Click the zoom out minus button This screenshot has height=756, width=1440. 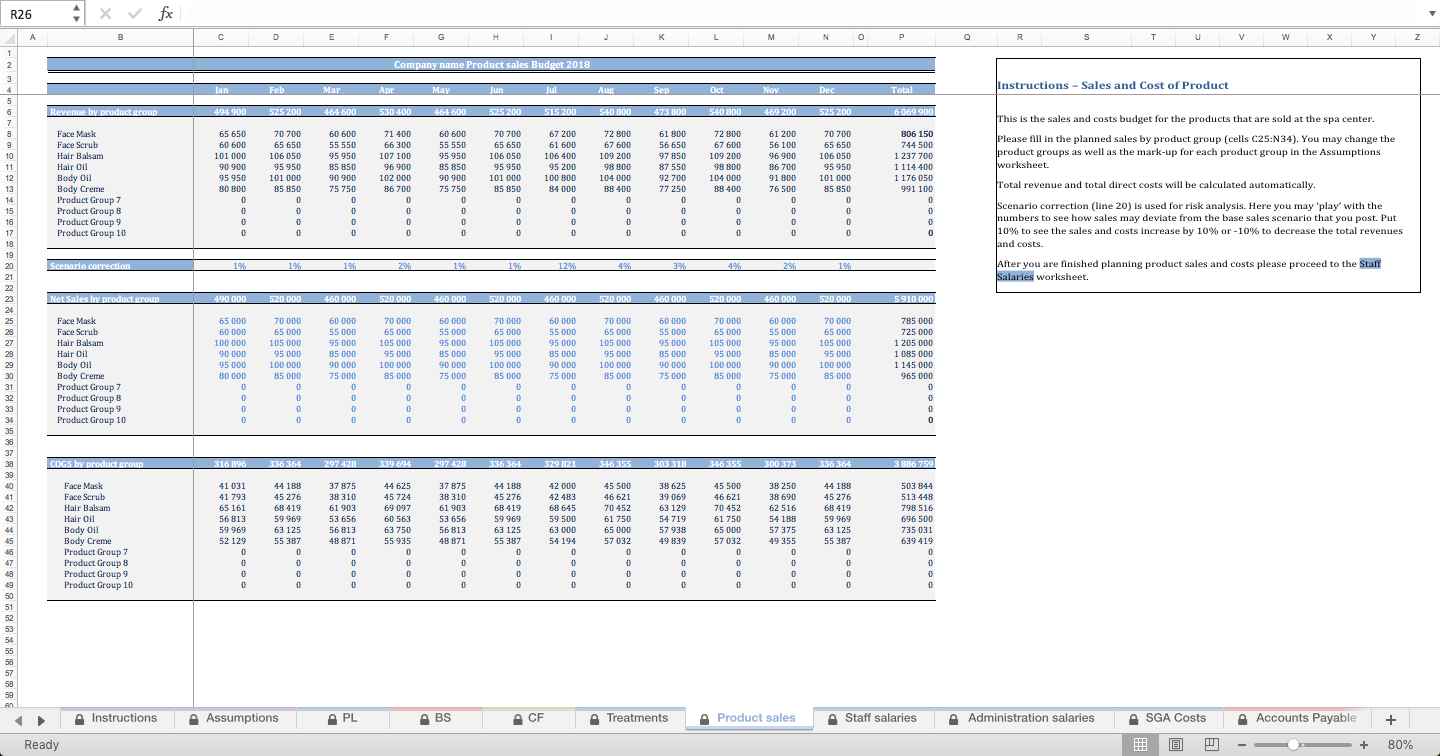[x=1243, y=744]
